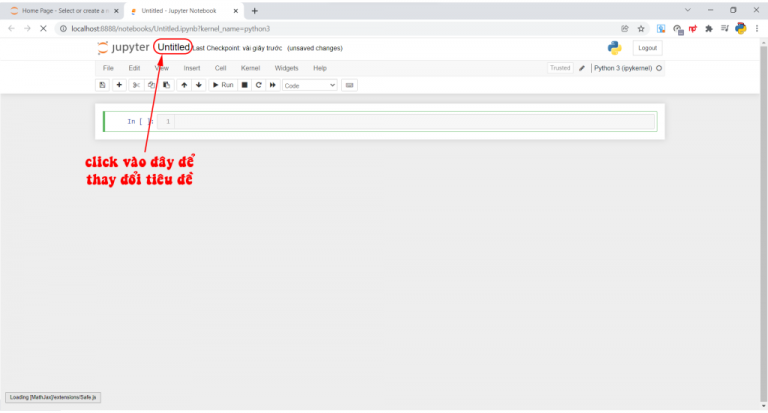Click the paste cells icon
Screen dimensions: 768x413
coord(166,85)
